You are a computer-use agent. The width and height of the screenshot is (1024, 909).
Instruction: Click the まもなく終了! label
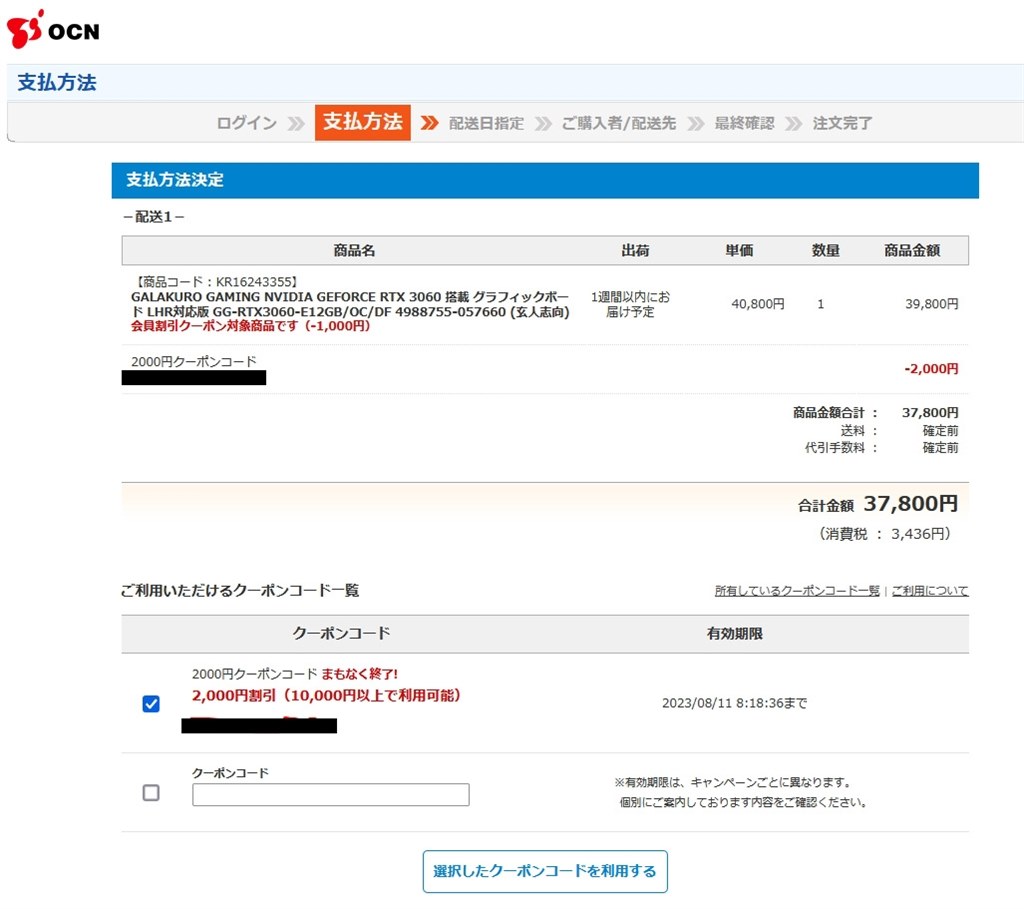(360, 674)
